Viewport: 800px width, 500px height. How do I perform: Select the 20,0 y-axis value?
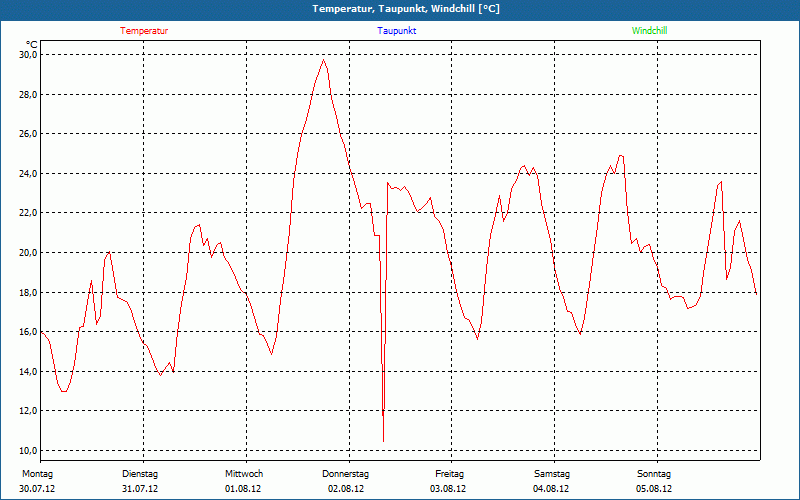[x=28, y=253]
